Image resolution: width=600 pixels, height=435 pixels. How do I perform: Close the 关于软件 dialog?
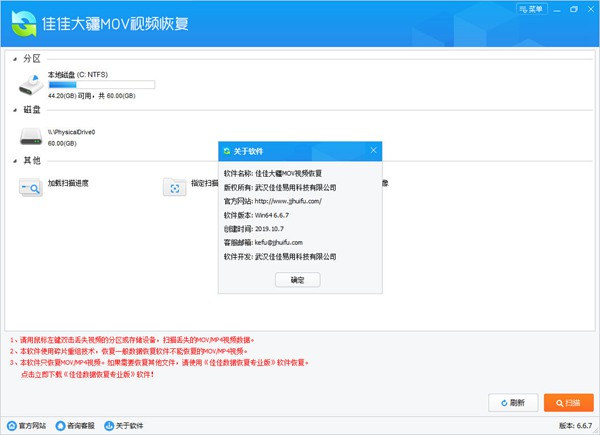373,150
